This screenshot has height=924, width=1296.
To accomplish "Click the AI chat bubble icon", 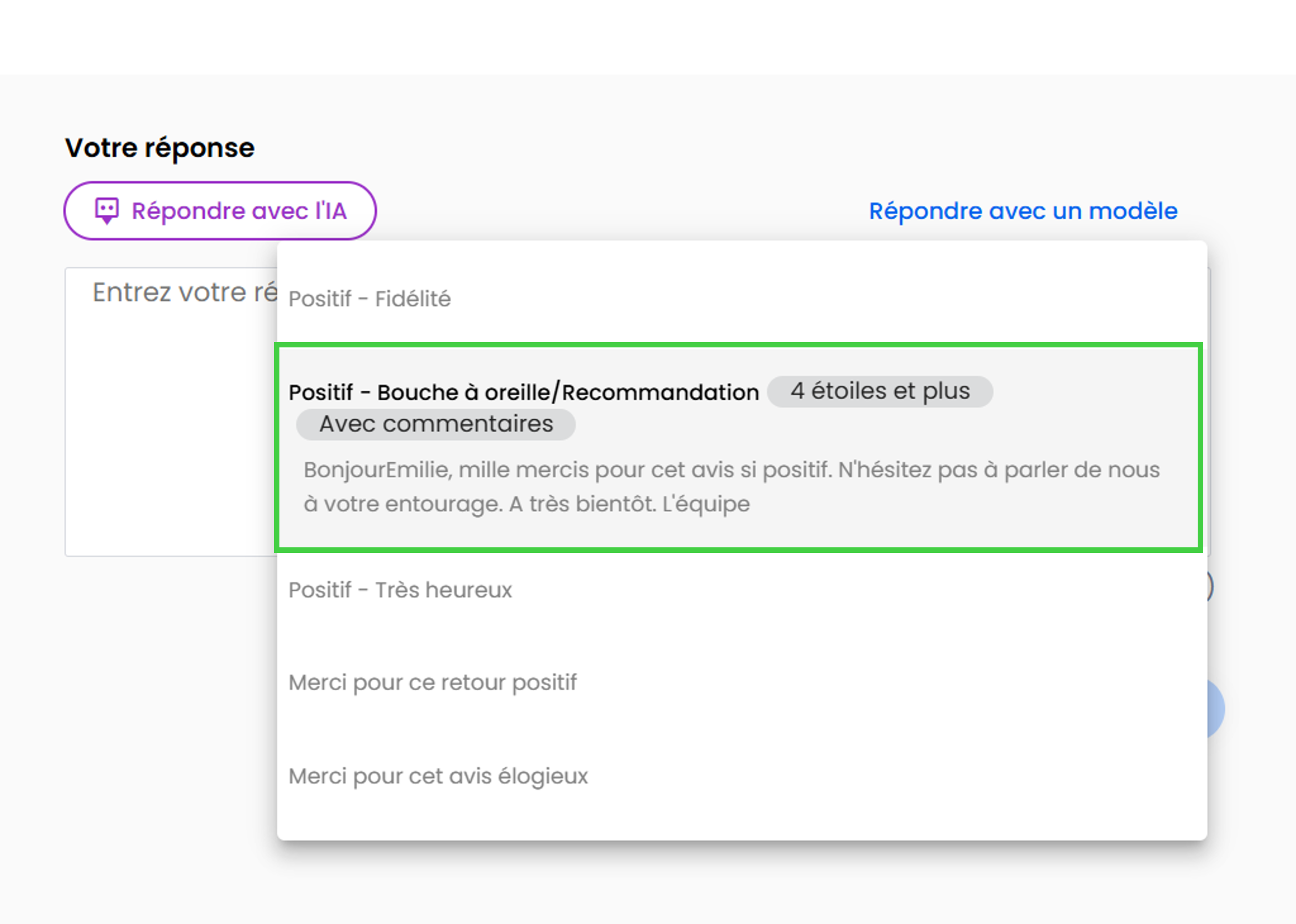I will [107, 211].
